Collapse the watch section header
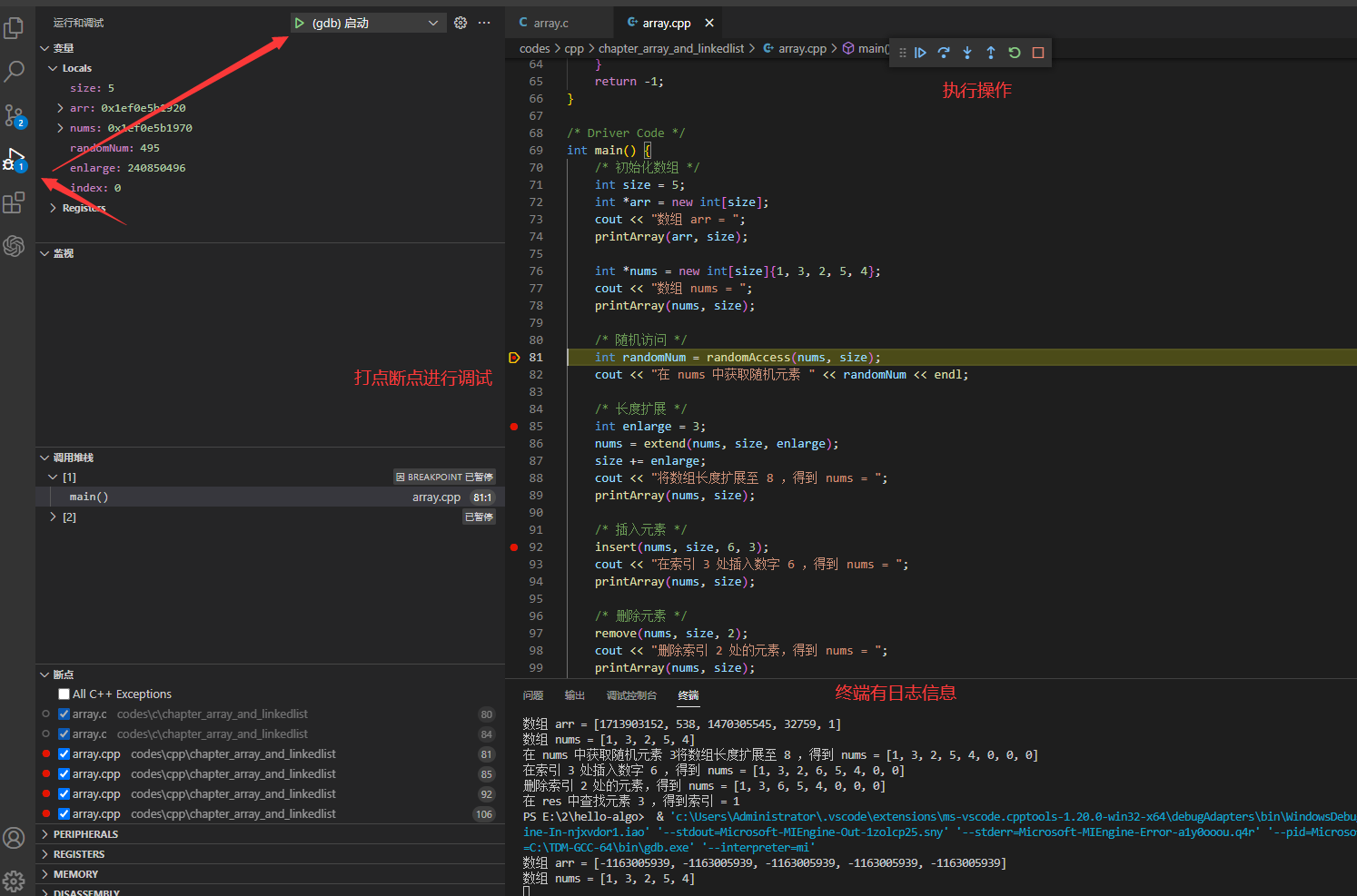The height and width of the screenshot is (896, 1357). (270, 253)
